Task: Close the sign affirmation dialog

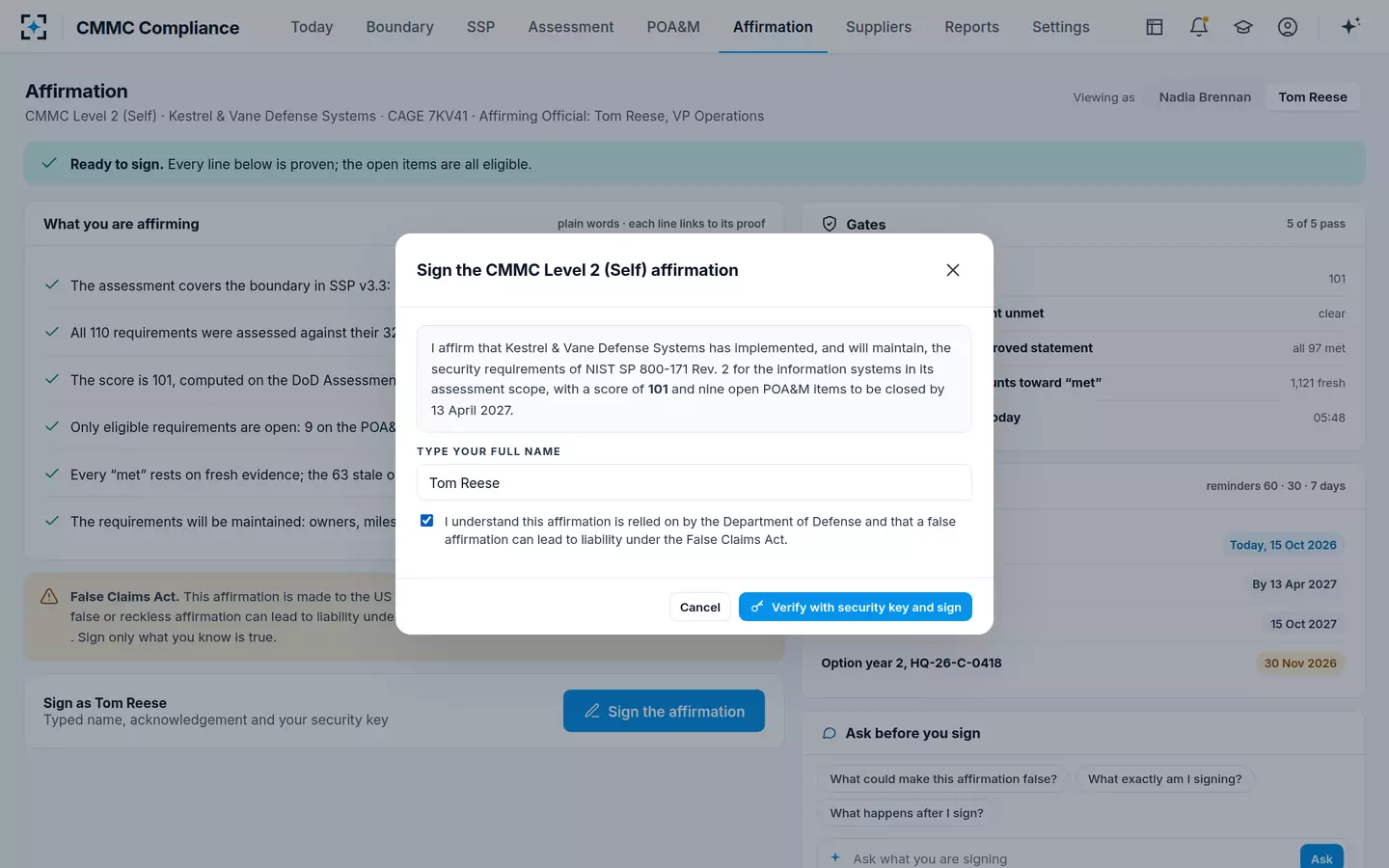Action: (953, 270)
